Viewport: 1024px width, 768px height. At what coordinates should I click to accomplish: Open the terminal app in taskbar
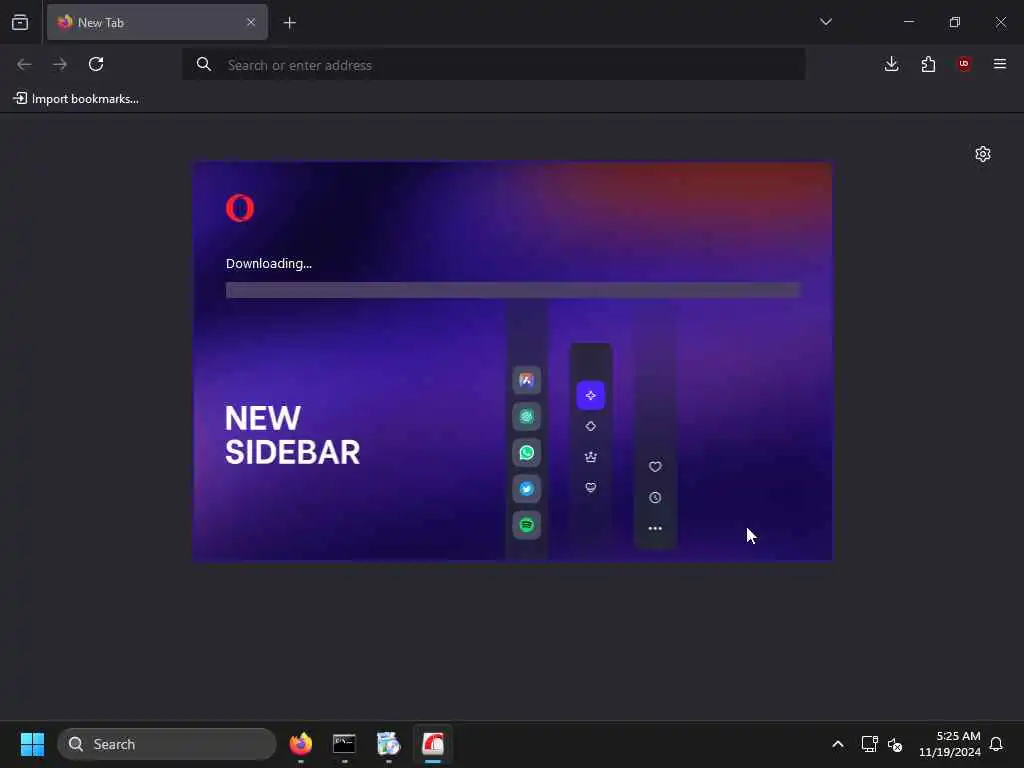point(344,744)
